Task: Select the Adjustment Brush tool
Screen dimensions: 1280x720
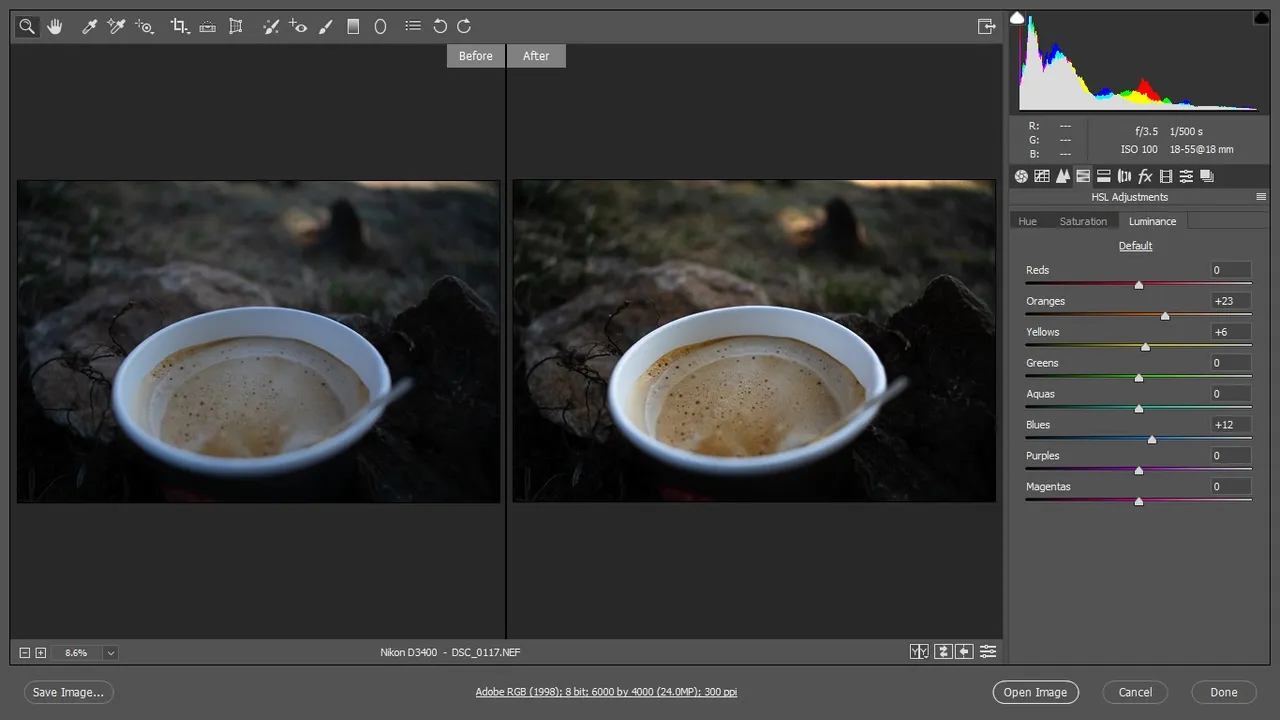Action: 325,27
